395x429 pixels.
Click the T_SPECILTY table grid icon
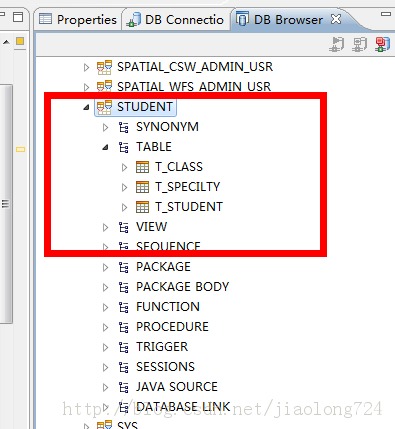click(x=142, y=187)
